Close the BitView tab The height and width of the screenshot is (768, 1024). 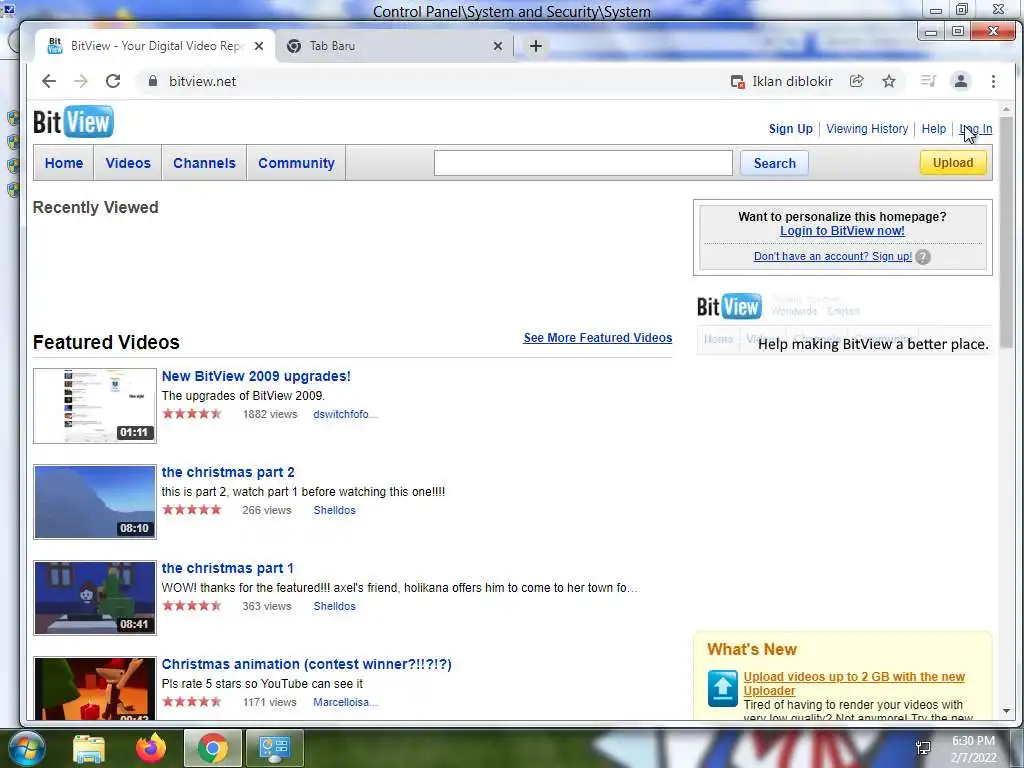click(259, 46)
